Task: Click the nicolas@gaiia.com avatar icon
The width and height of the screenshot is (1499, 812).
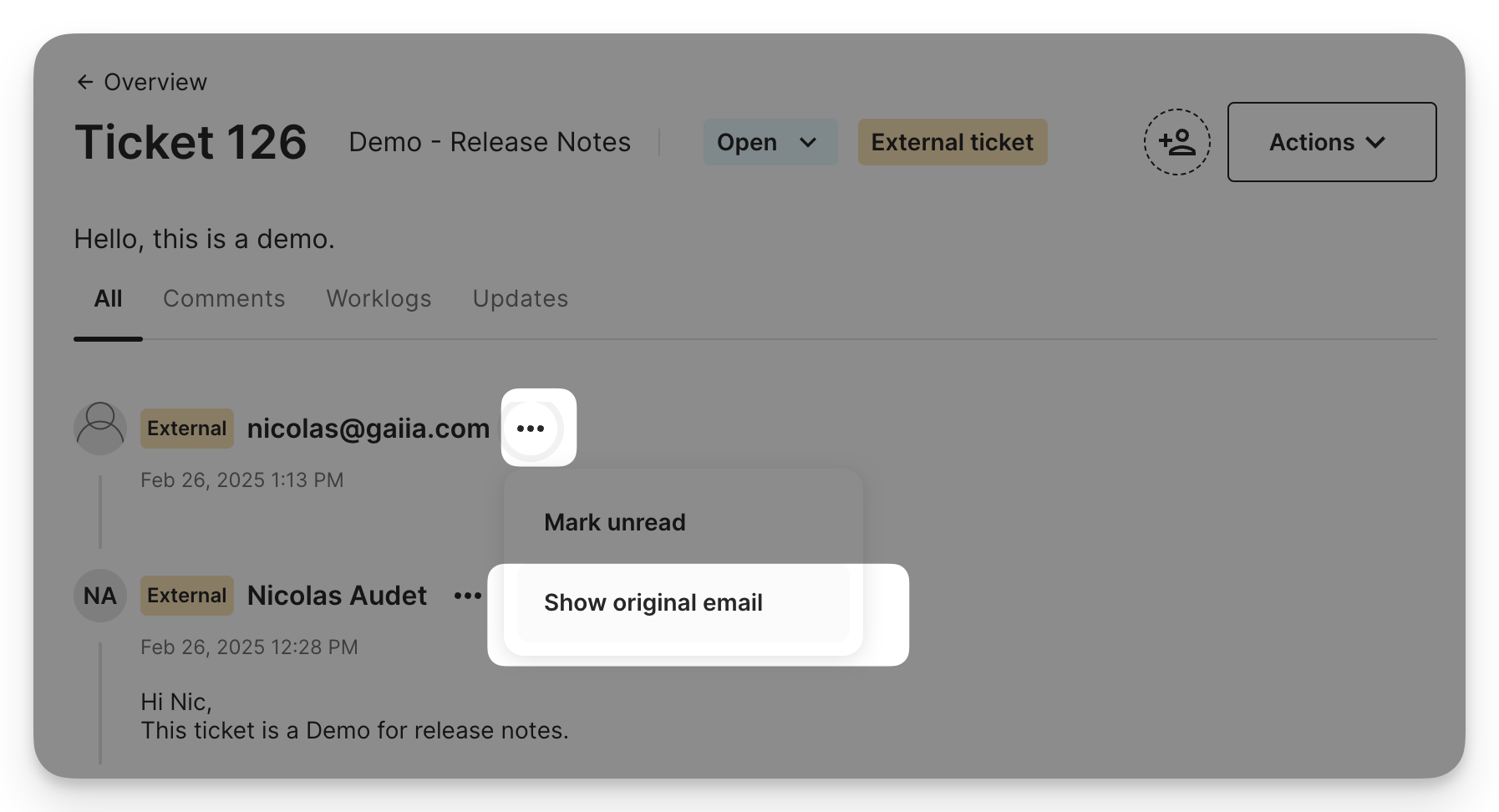Action: coord(100,429)
